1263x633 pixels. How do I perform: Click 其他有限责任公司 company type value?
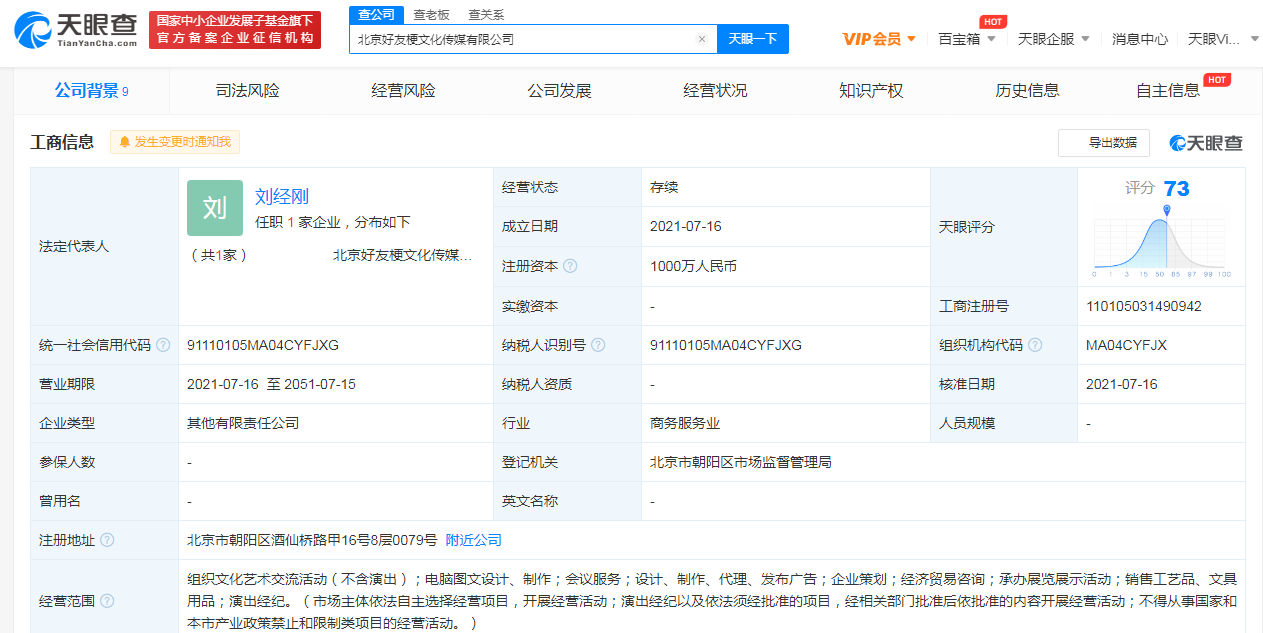(243, 423)
